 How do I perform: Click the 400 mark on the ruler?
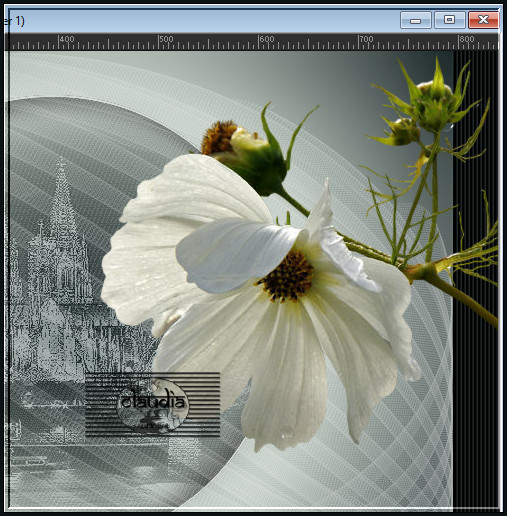pos(67,39)
